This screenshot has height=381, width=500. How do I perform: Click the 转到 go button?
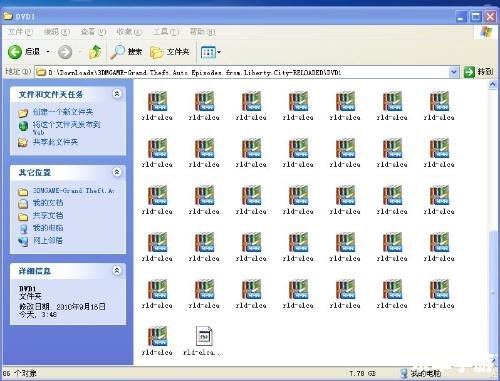[478, 72]
